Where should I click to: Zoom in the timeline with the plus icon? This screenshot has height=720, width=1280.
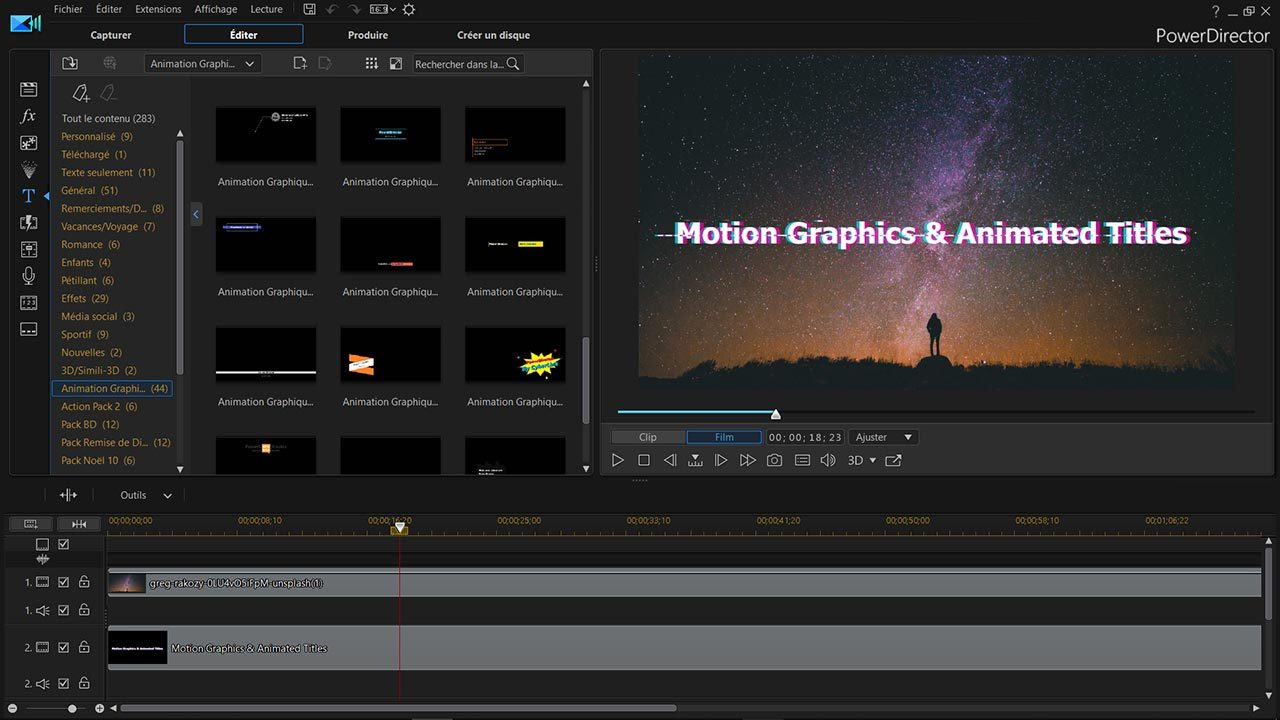(99, 708)
